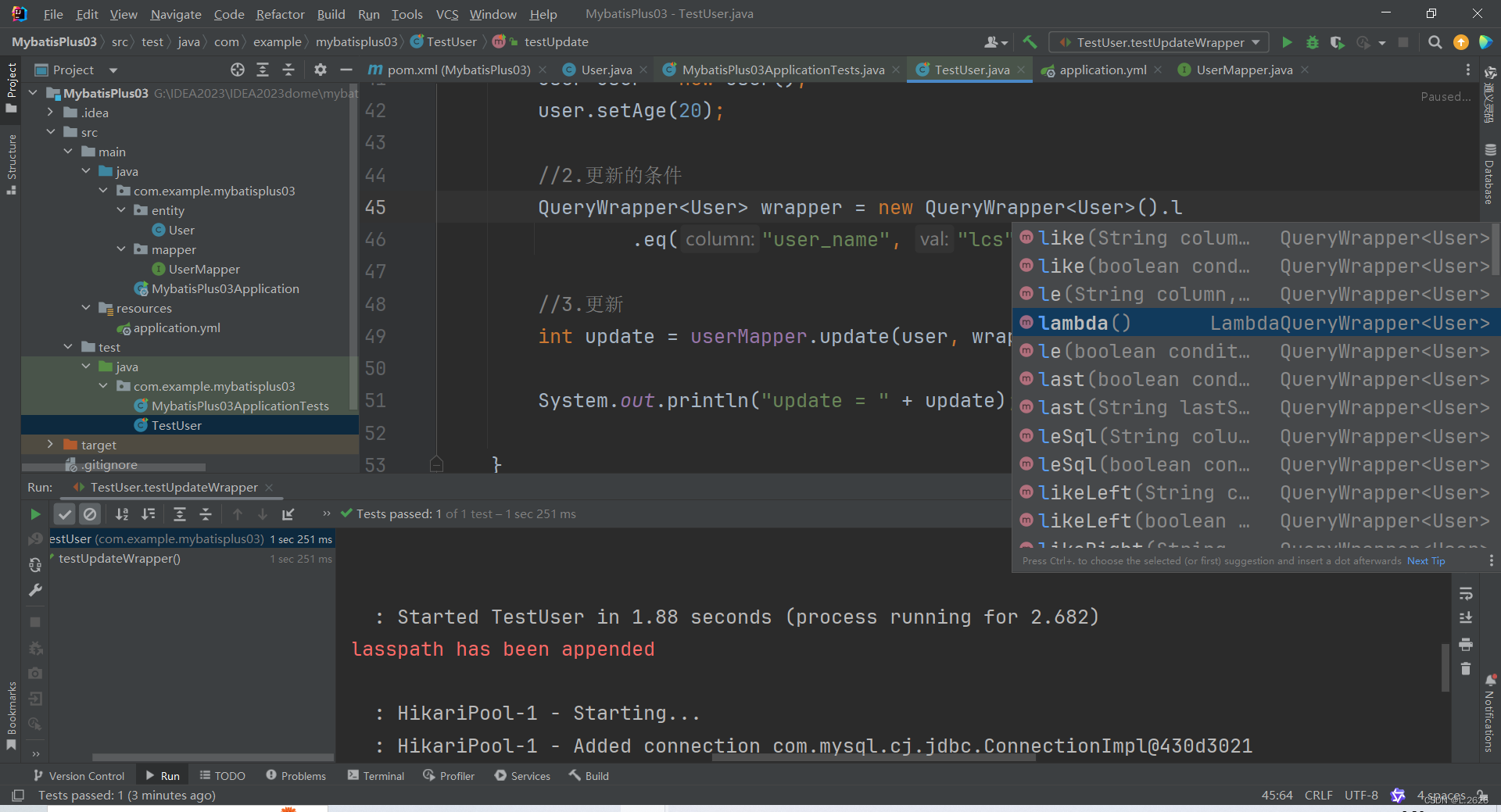Run TestUser.testUpdateWrapper with the green play icon
The image size is (1501, 812).
click(x=1287, y=42)
